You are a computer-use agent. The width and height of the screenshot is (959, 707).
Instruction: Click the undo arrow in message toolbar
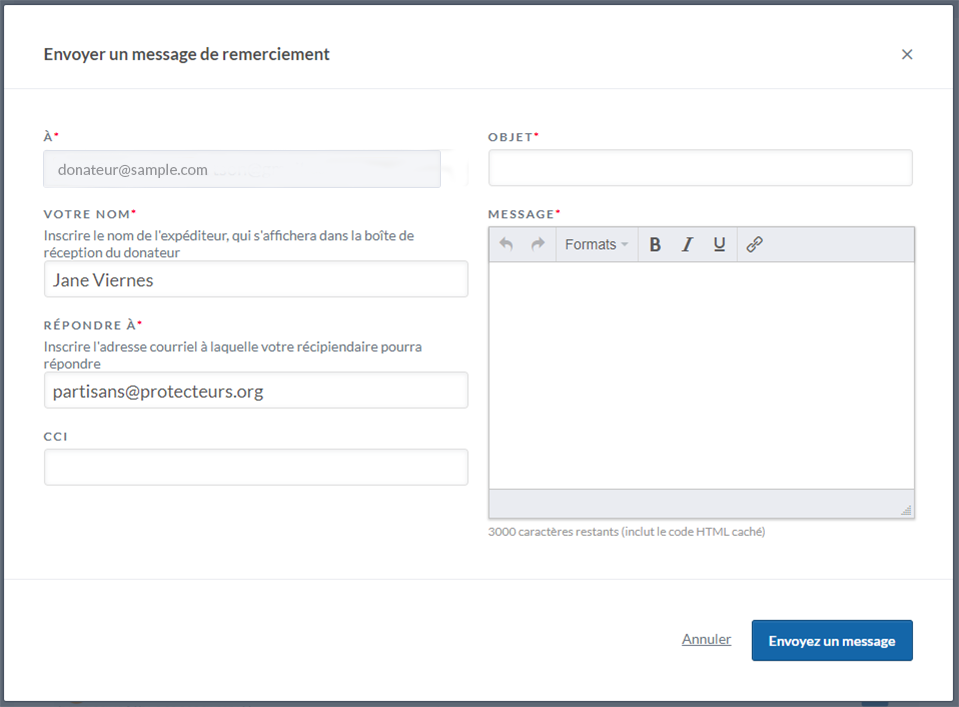point(506,244)
